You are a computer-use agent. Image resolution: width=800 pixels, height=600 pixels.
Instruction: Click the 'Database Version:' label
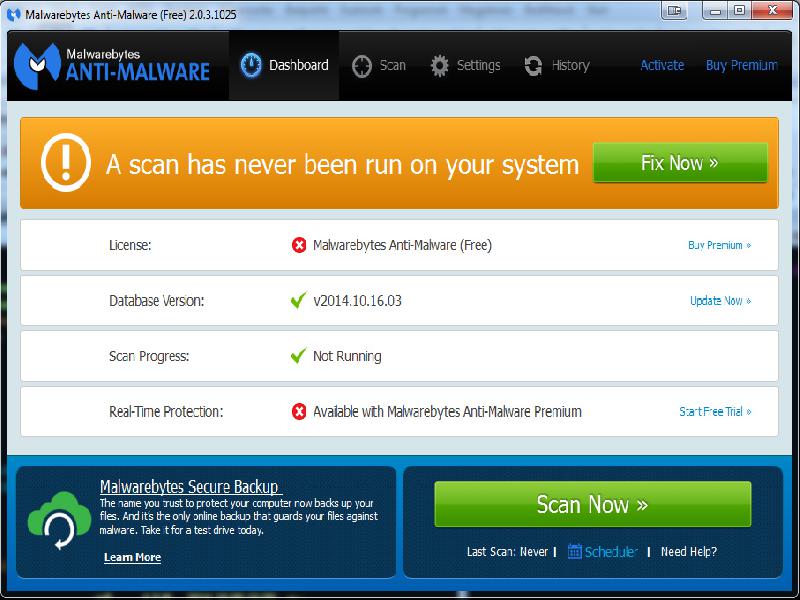pos(157,301)
